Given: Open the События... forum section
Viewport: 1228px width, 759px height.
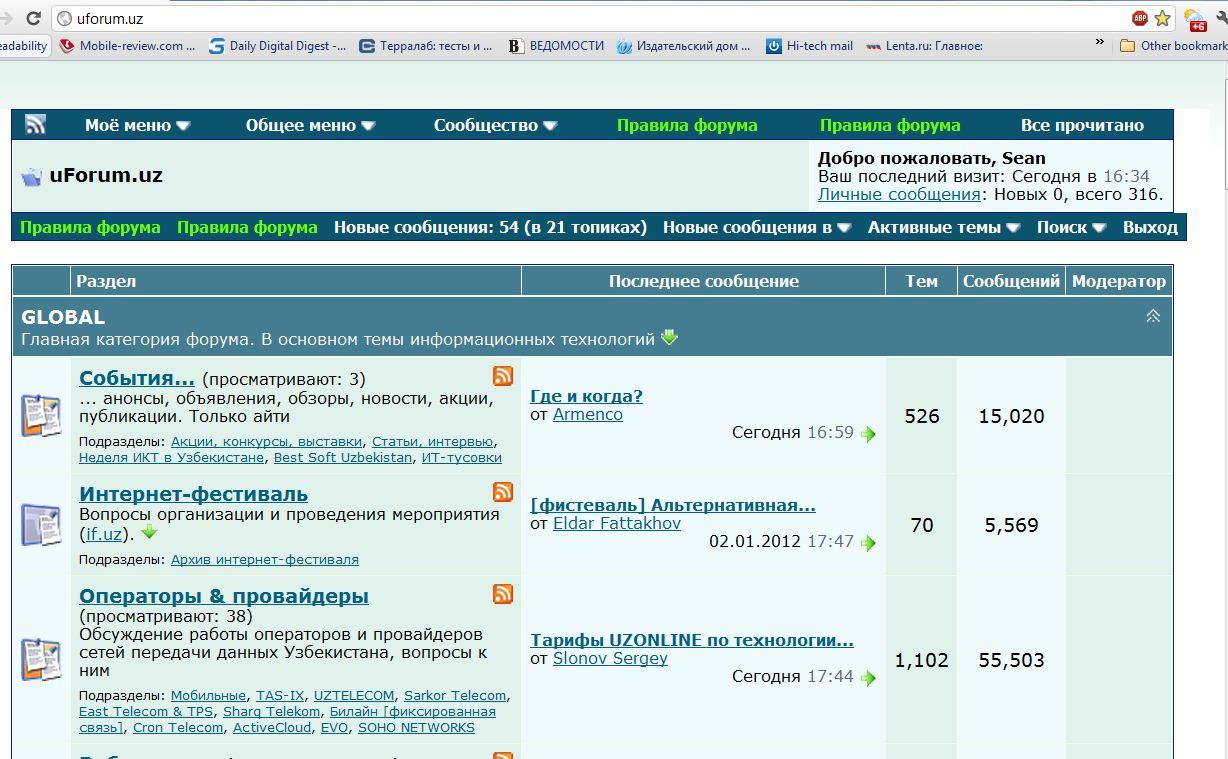Looking at the screenshot, I should [x=137, y=378].
